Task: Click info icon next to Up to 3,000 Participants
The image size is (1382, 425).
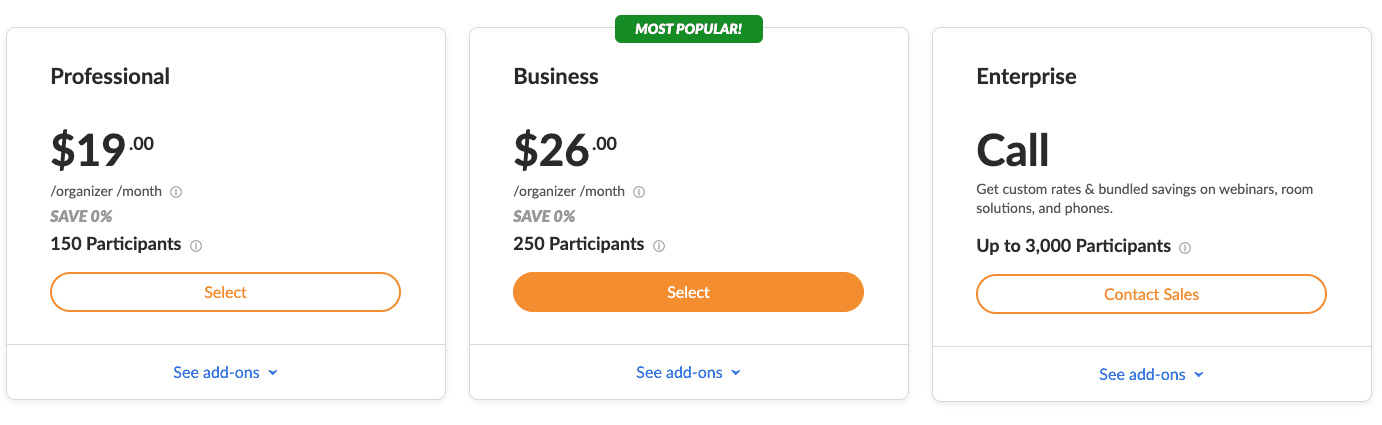Action: [1185, 248]
